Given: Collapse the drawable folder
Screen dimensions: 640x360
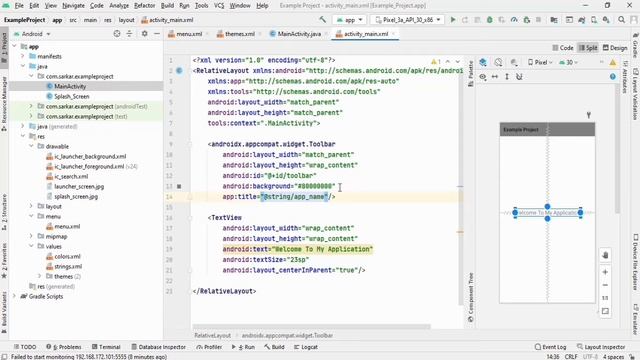Looking at the screenshot, I should point(31,146).
